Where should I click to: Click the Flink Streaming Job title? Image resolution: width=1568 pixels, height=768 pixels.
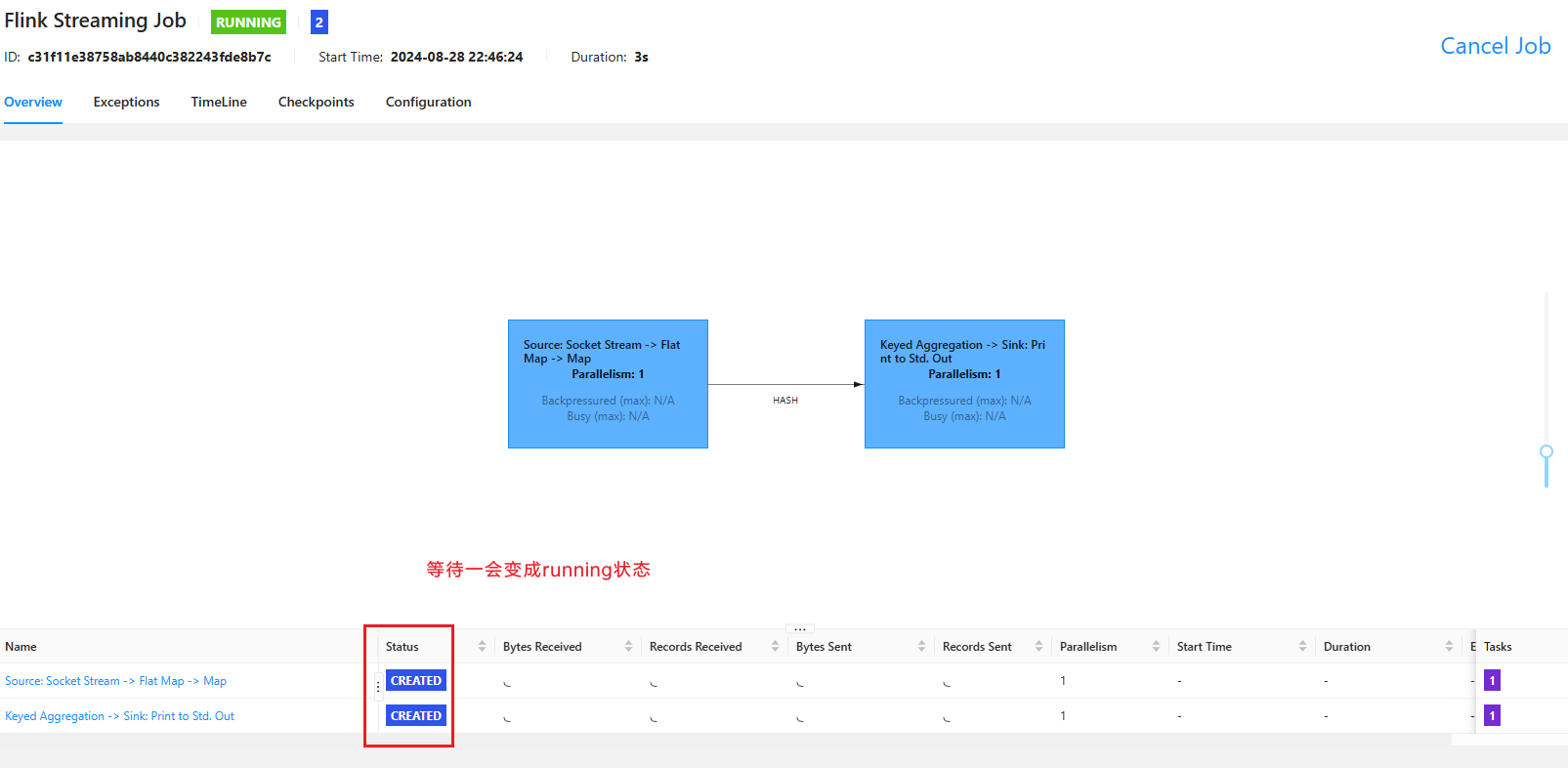coord(96,21)
